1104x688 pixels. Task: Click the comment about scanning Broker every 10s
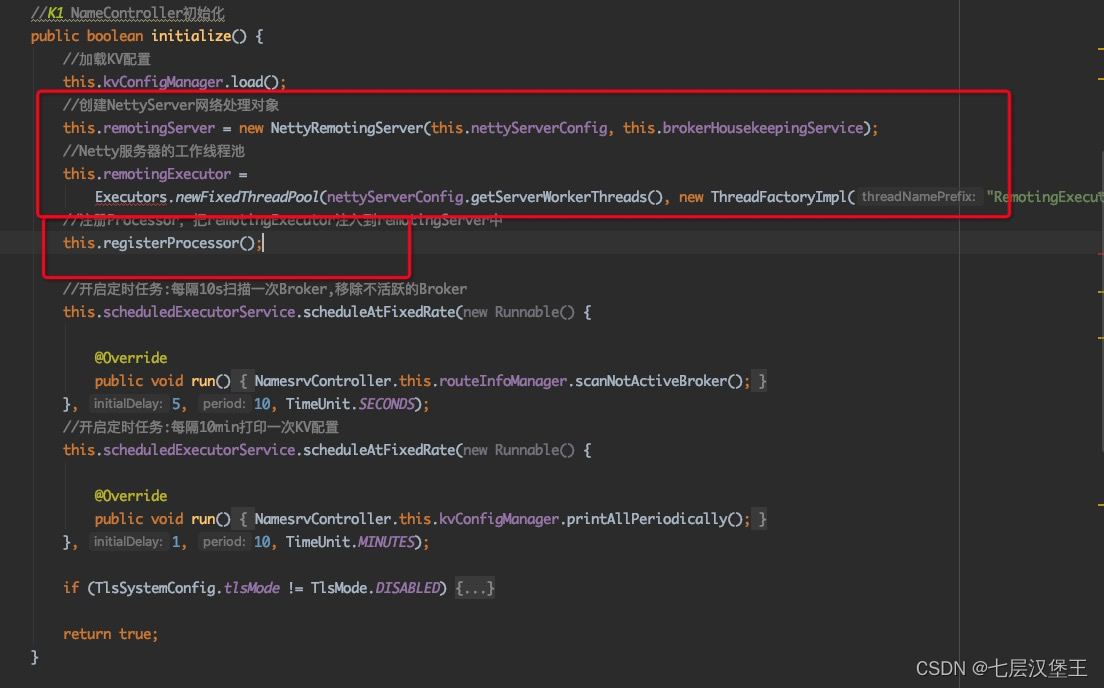click(x=265, y=289)
